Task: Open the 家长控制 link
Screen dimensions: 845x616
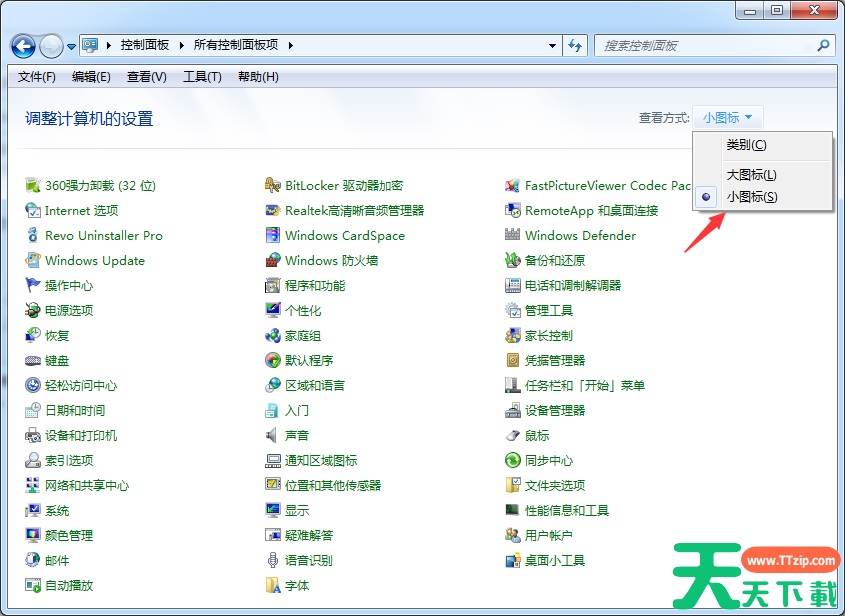Action: pos(549,335)
